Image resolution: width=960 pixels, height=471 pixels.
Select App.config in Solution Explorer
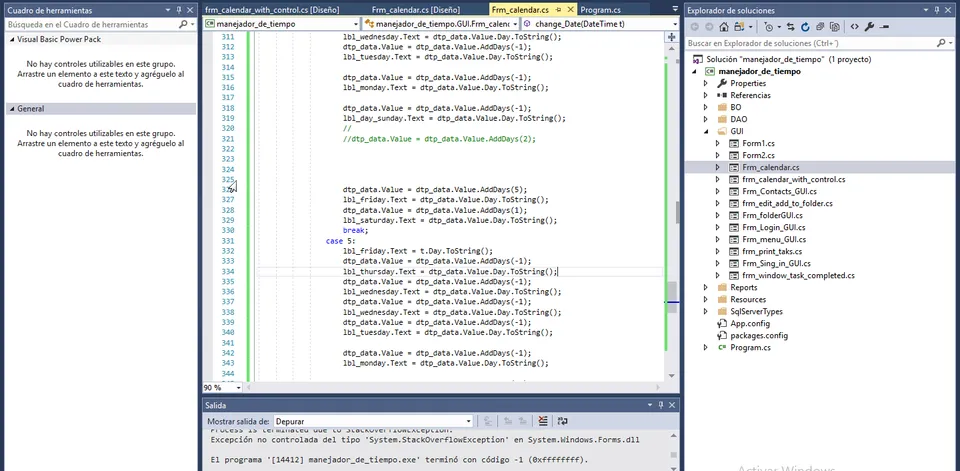tap(750, 323)
